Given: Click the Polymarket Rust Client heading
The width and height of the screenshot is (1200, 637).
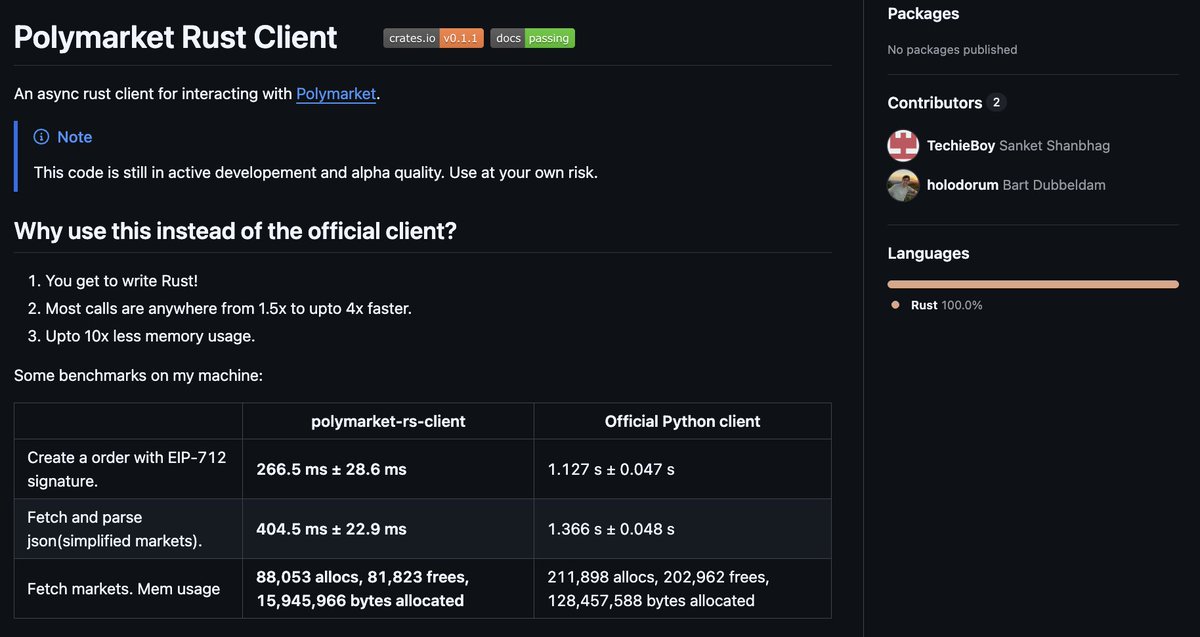Looking at the screenshot, I should 176,37.
